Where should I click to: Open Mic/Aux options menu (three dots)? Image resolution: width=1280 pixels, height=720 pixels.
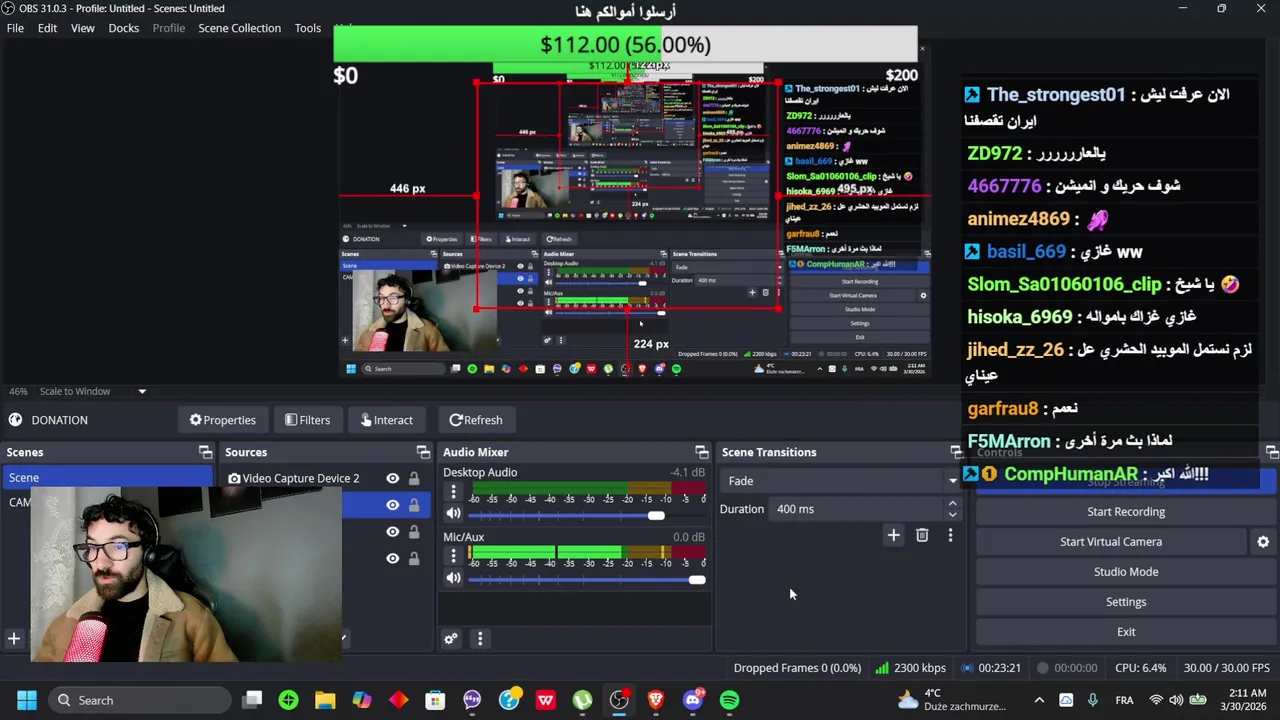453,557
